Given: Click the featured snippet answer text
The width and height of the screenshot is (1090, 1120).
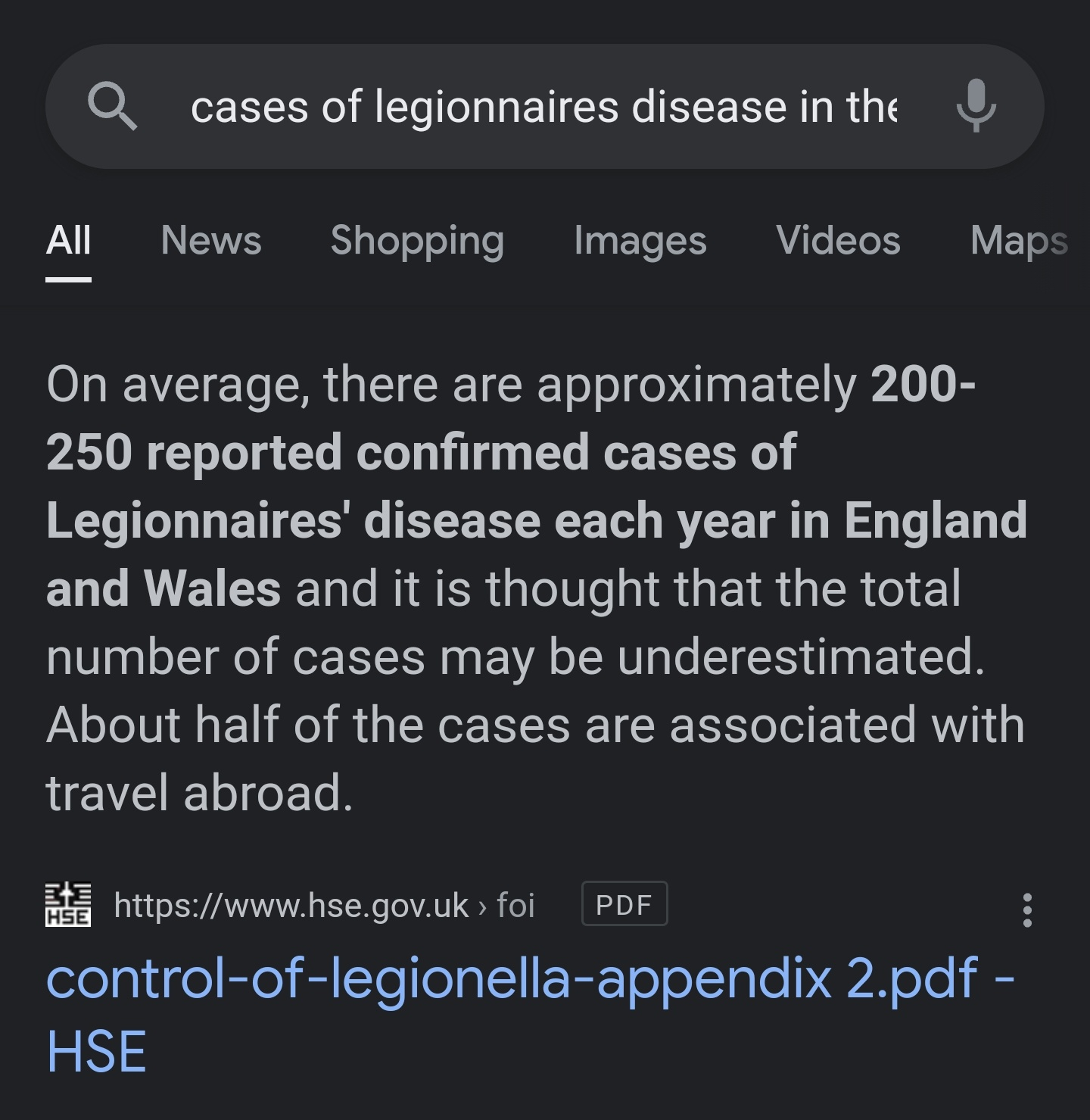Looking at the screenshot, I should pyautogui.click(x=537, y=588).
